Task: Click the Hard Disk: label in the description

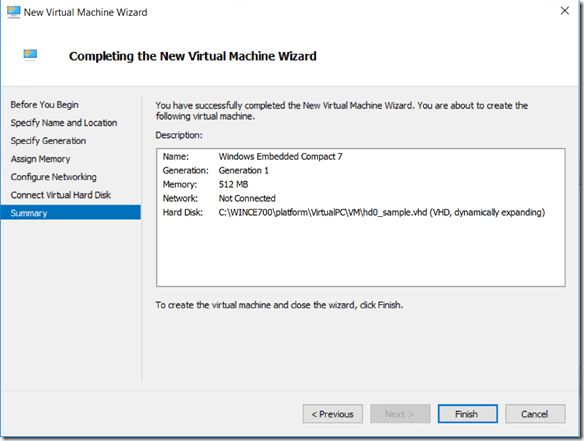Action: (x=182, y=212)
